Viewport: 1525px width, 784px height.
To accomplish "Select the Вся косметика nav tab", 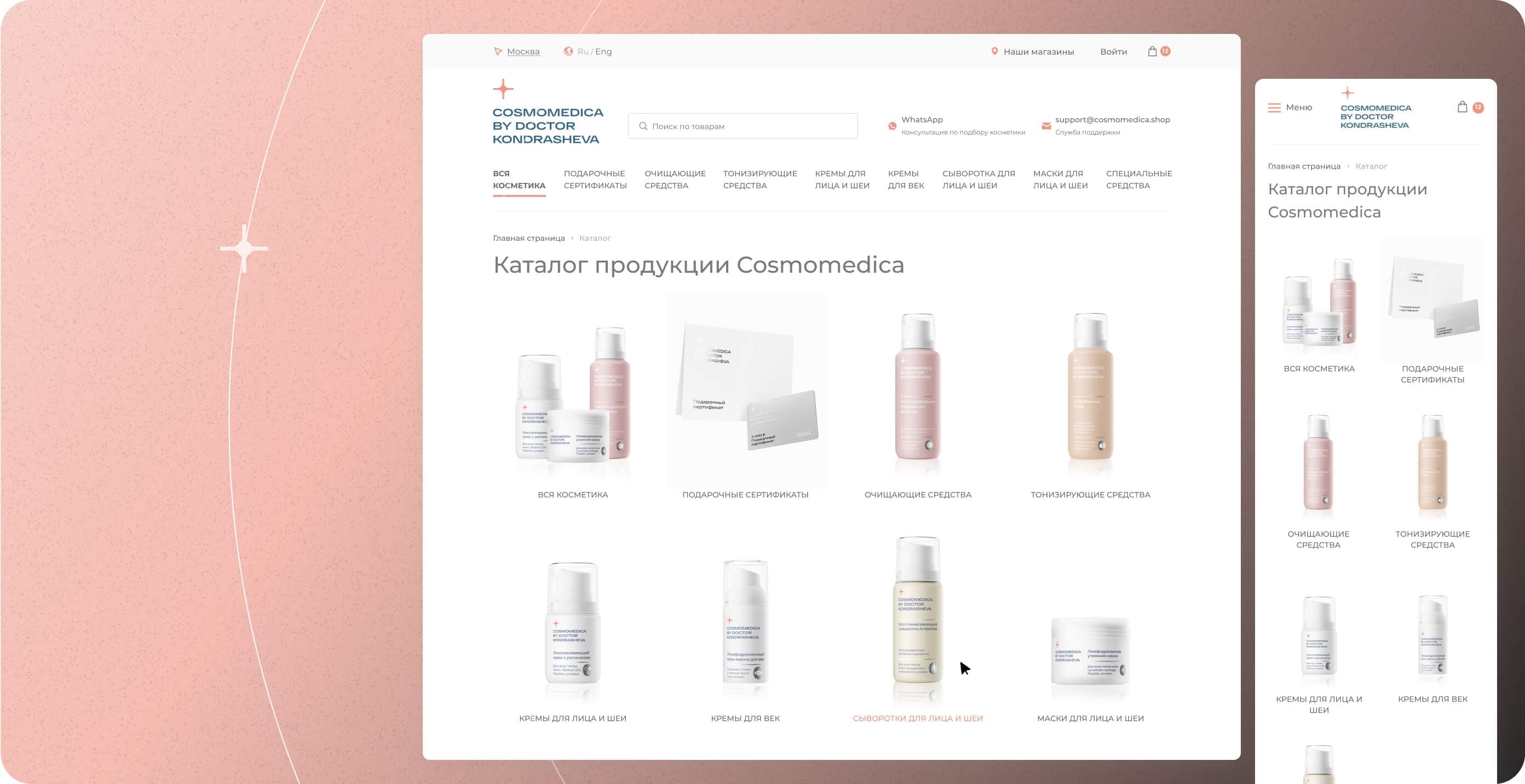I will pos(519,179).
